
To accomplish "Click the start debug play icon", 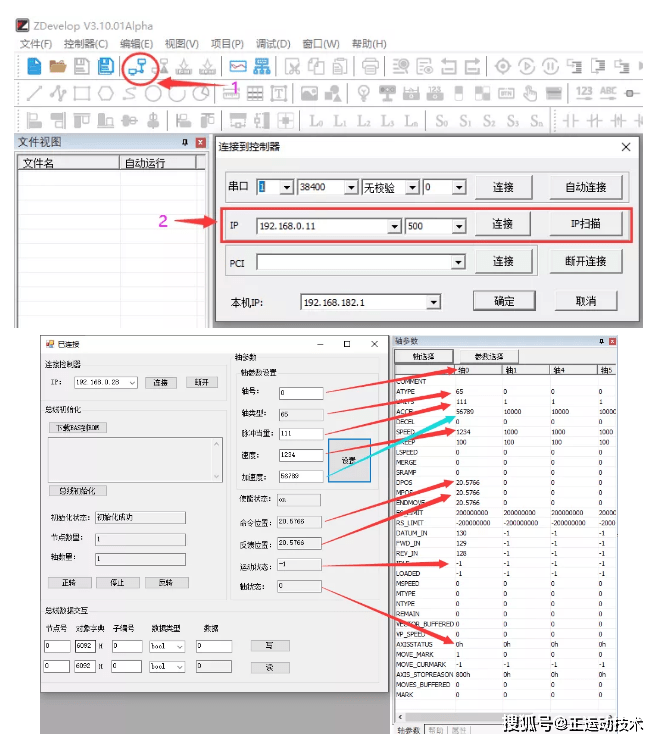I will [x=527, y=66].
